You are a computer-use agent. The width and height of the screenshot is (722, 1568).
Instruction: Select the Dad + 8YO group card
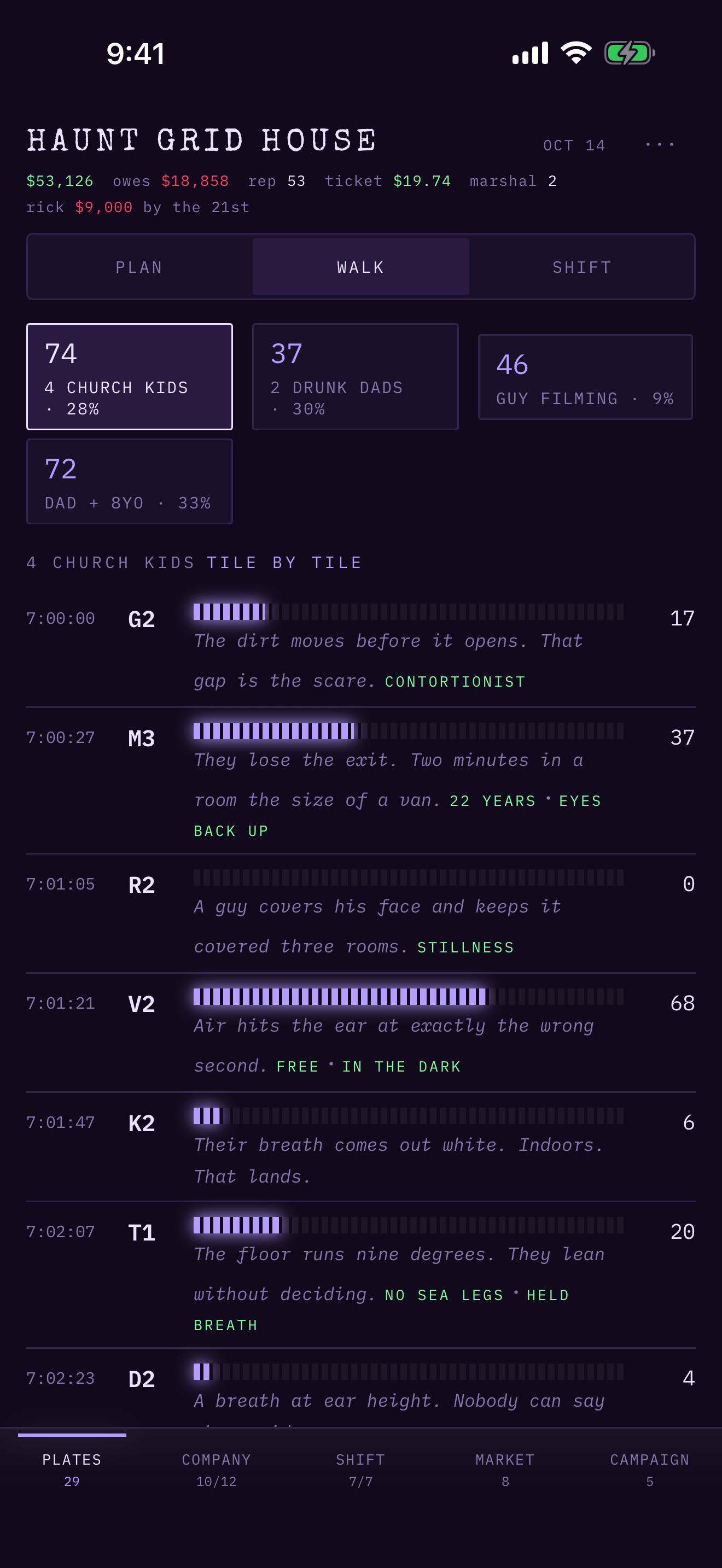(130, 482)
